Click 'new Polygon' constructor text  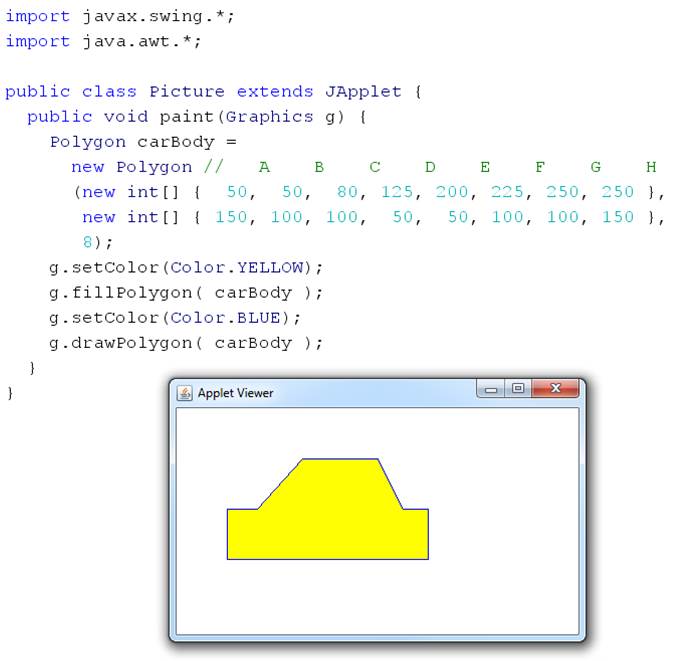[132, 167]
